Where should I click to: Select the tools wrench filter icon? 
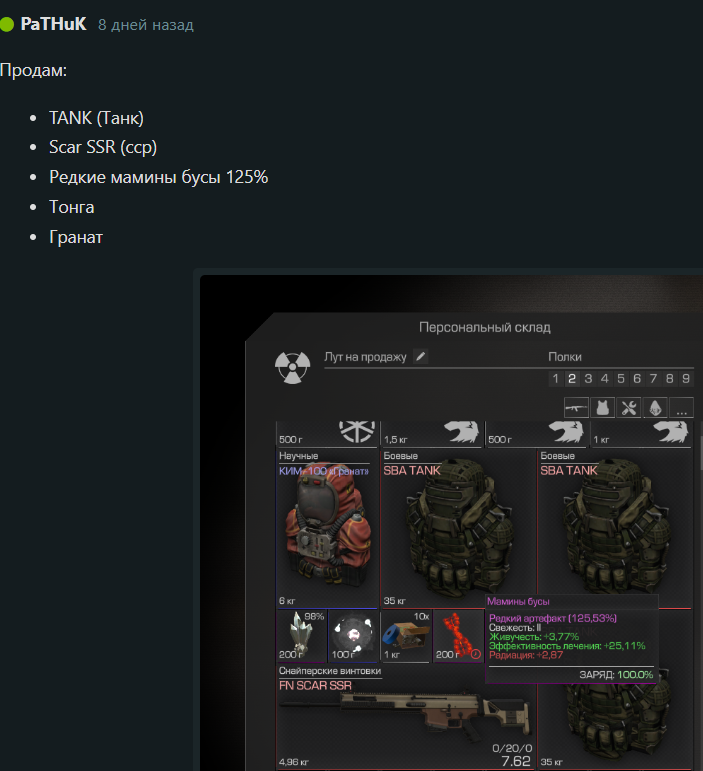coord(629,408)
